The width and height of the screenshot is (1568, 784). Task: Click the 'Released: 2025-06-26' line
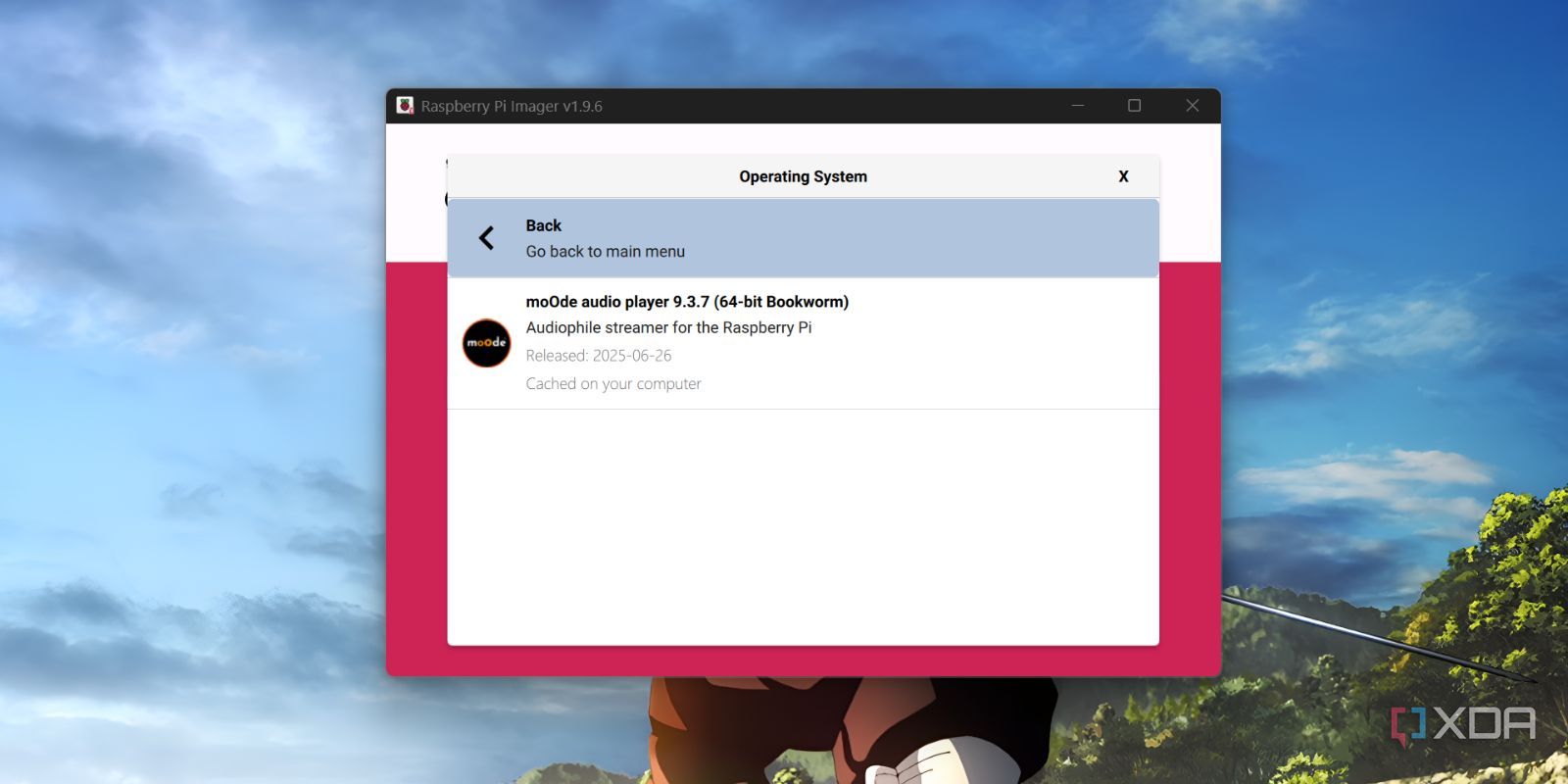coord(599,356)
